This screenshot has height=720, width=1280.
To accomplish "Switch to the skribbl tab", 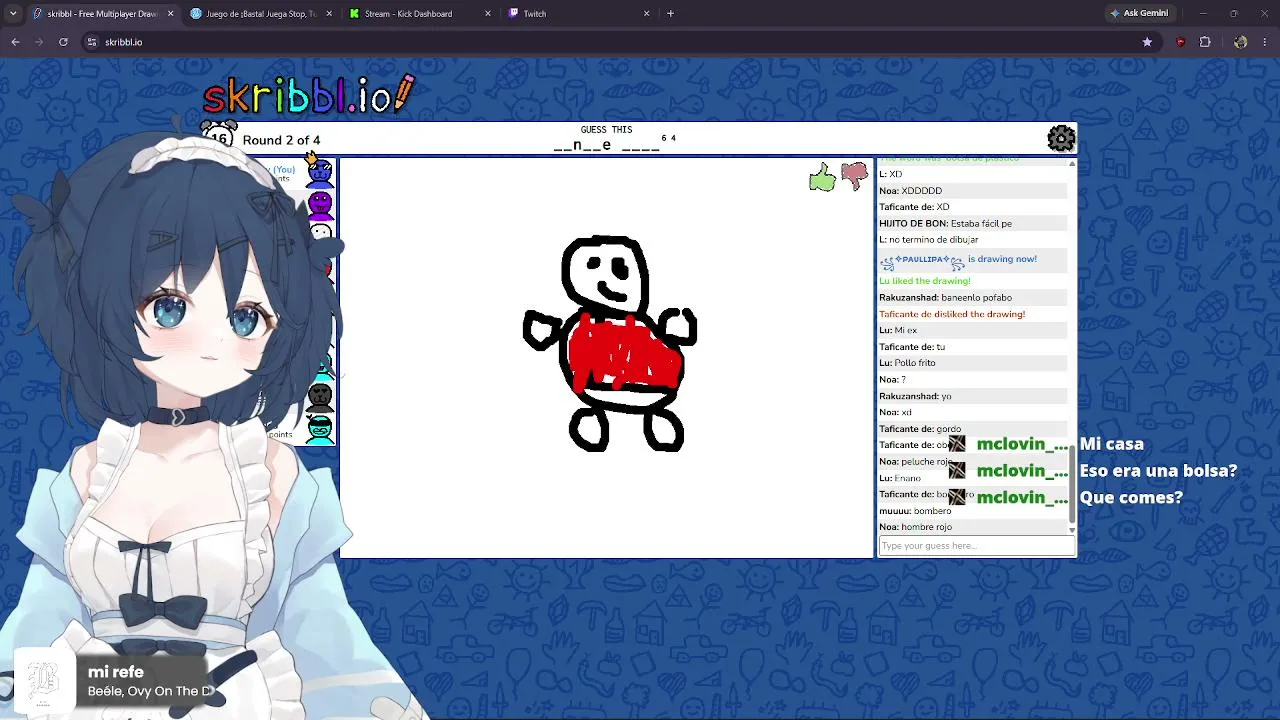I will click(102, 13).
